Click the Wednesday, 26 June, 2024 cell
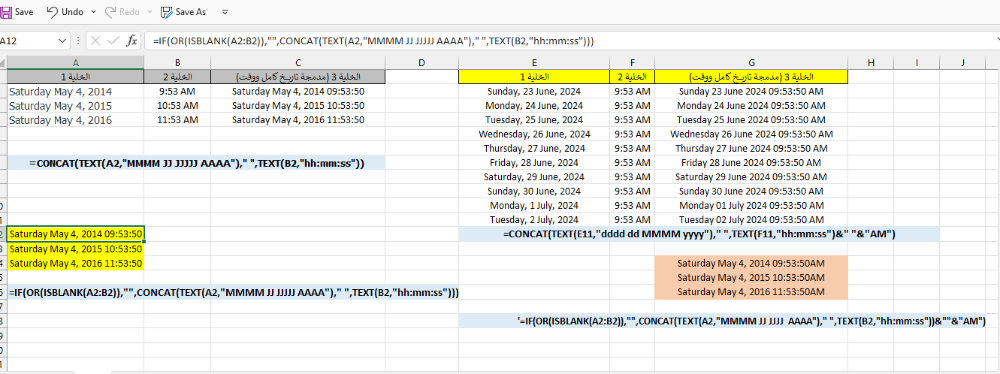Screen dimensions: 1000x374 click(534, 135)
